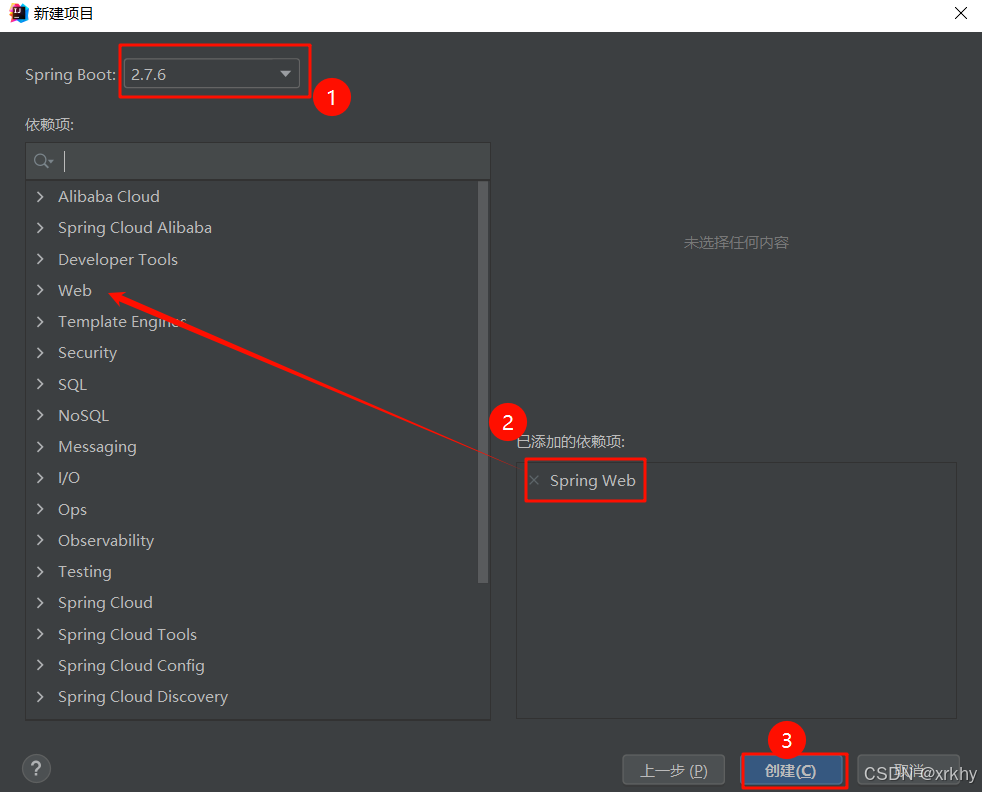
Task: Expand the Testing category
Action: (40, 572)
